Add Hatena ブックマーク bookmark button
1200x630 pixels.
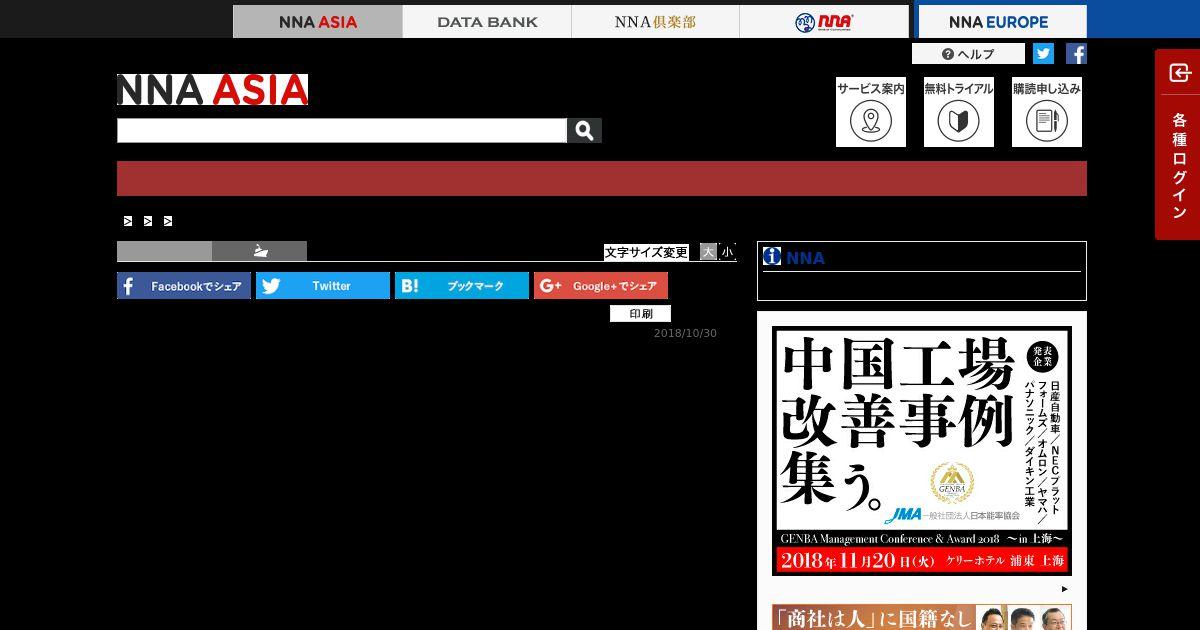(462, 286)
